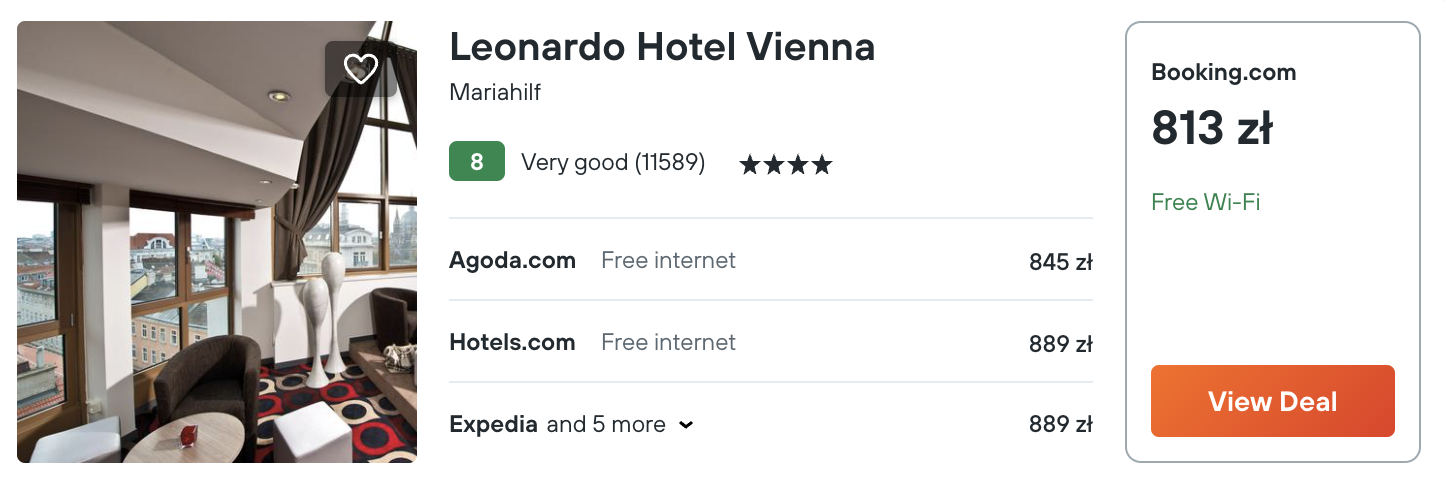Viewport: 1444px width, 482px height.
Task: Click the heart icon to save hotel
Action: (x=361, y=68)
